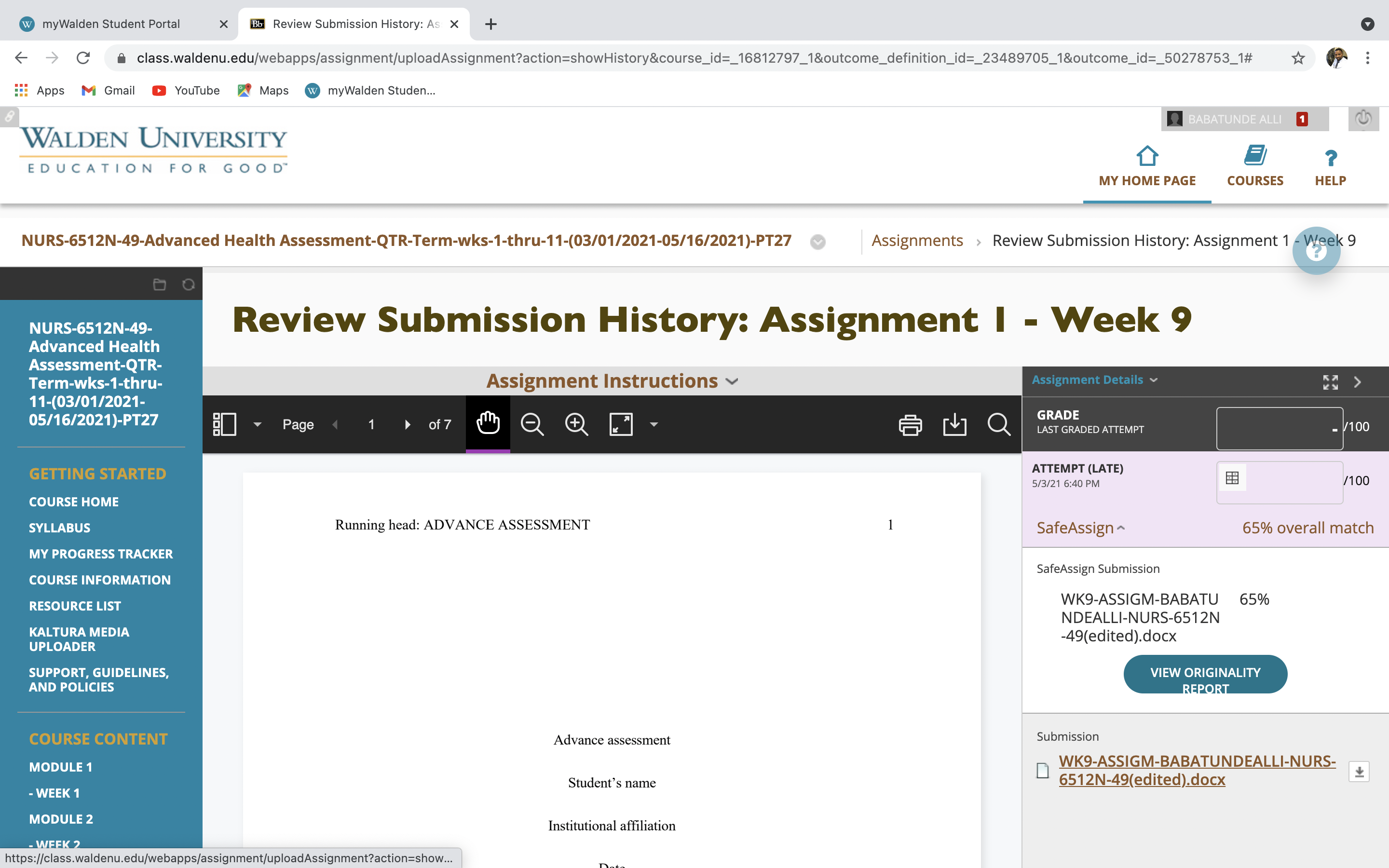Open Assignment Details dropdown
The height and width of the screenshot is (868, 1389).
tap(1094, 380)
